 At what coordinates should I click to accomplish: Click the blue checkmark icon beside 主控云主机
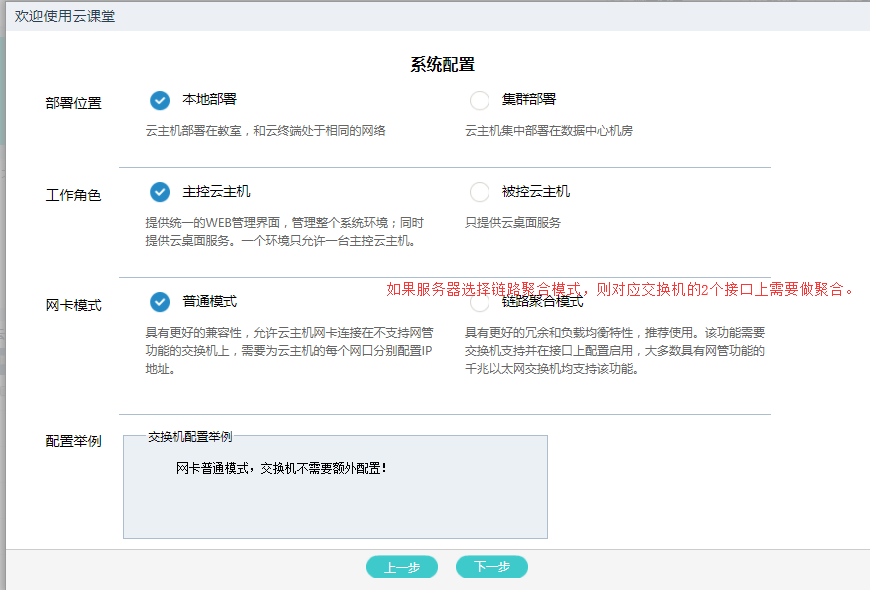point(159,192)
